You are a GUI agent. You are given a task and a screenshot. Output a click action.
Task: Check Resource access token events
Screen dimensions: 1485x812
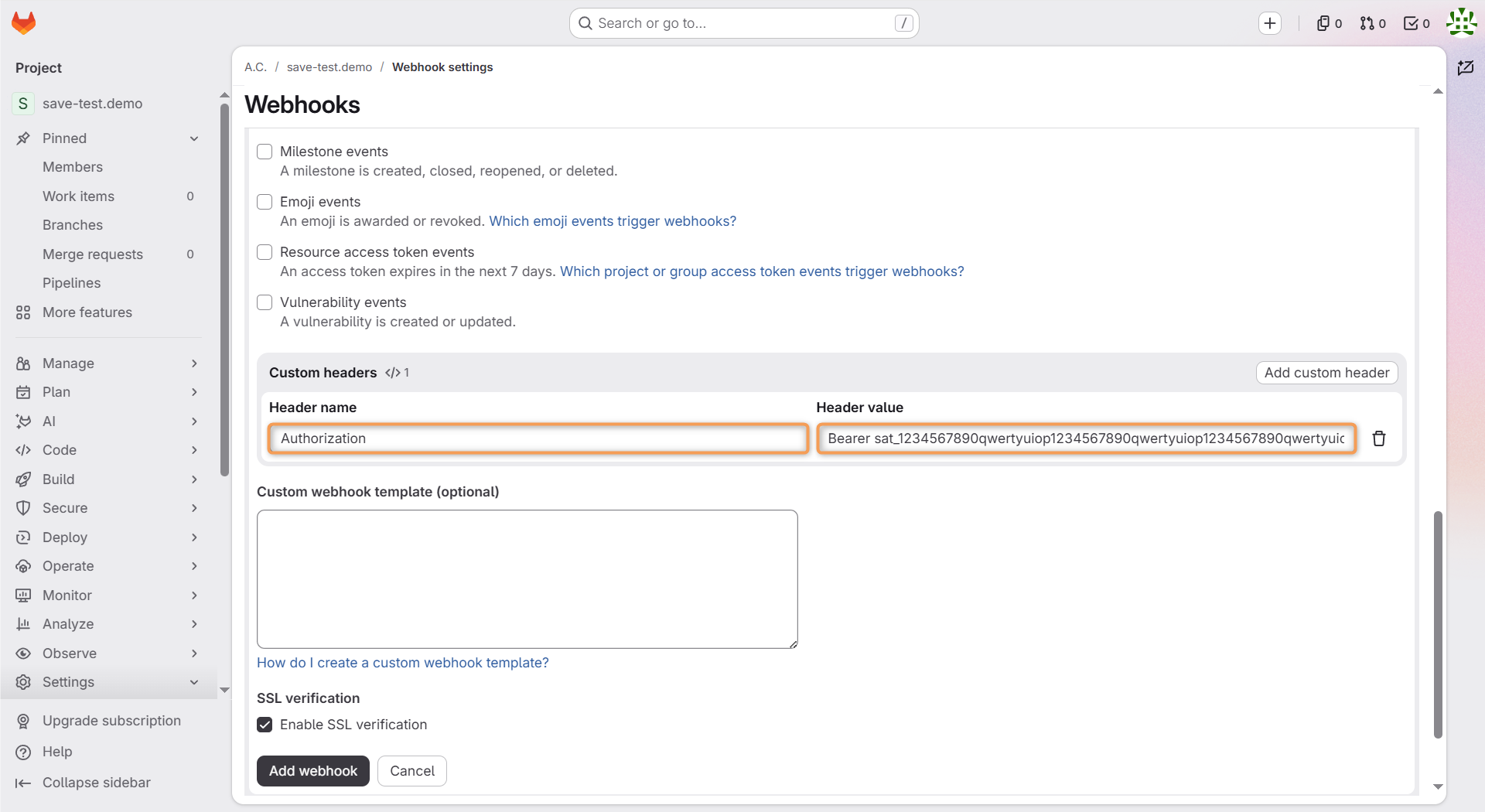pyautogui.click(x=265, y=252)
